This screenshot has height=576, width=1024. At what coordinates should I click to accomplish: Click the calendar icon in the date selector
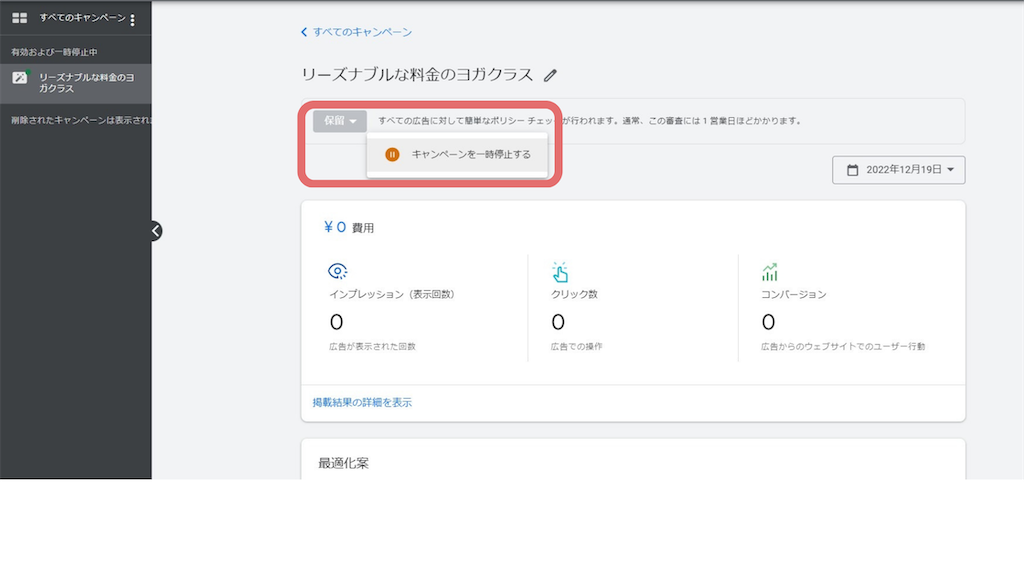(x=852, y=170)
